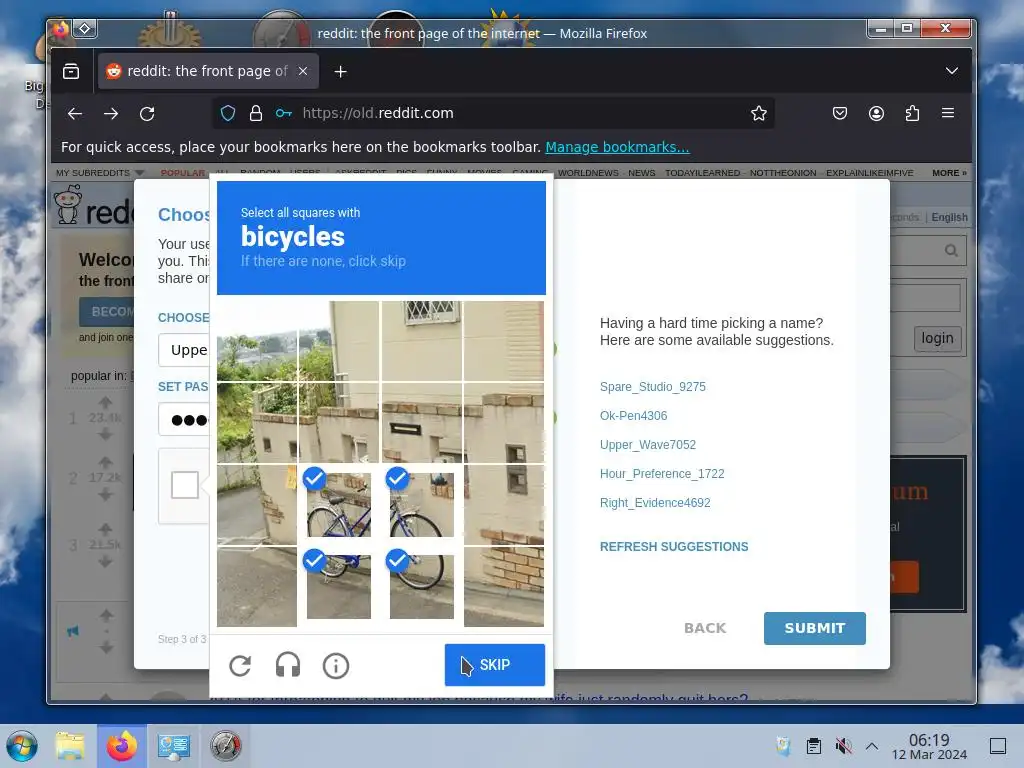Open the extensions puzzle icon
The image size is (1024, 768).
(912, 113)
